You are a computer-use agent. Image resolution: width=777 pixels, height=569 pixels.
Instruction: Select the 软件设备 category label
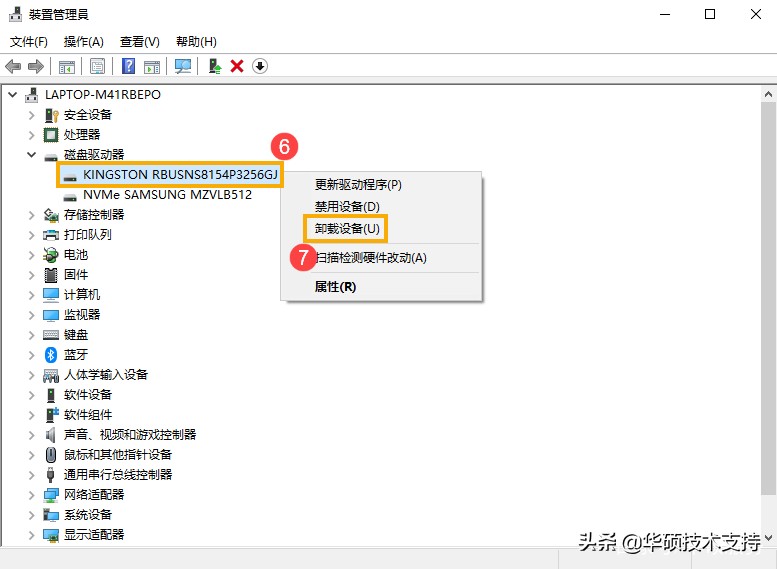click(x=88, y=395)
